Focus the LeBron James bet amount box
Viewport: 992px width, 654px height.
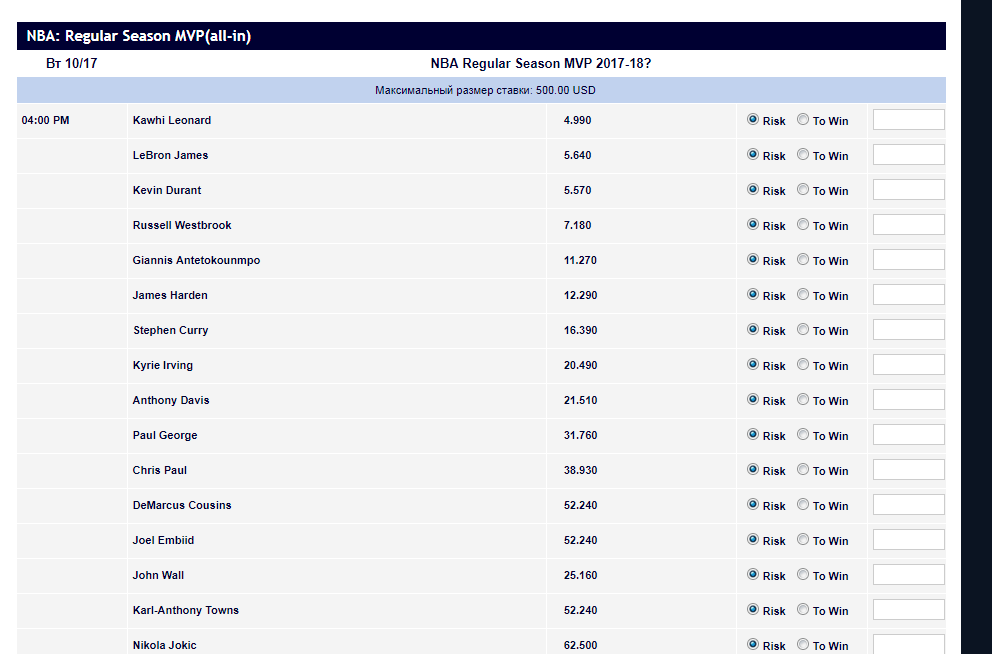908,155
